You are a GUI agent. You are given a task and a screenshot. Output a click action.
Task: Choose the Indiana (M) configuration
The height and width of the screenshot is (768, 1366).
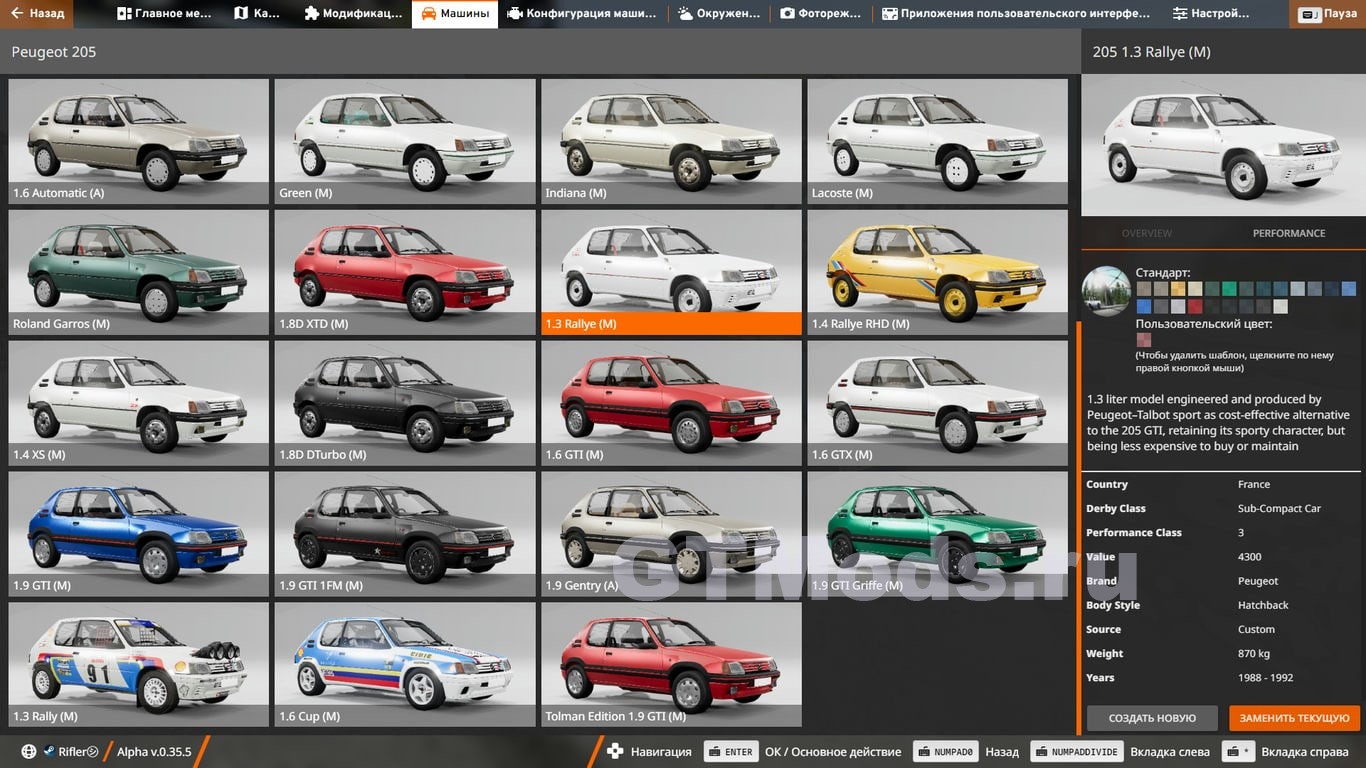[671, 141]
